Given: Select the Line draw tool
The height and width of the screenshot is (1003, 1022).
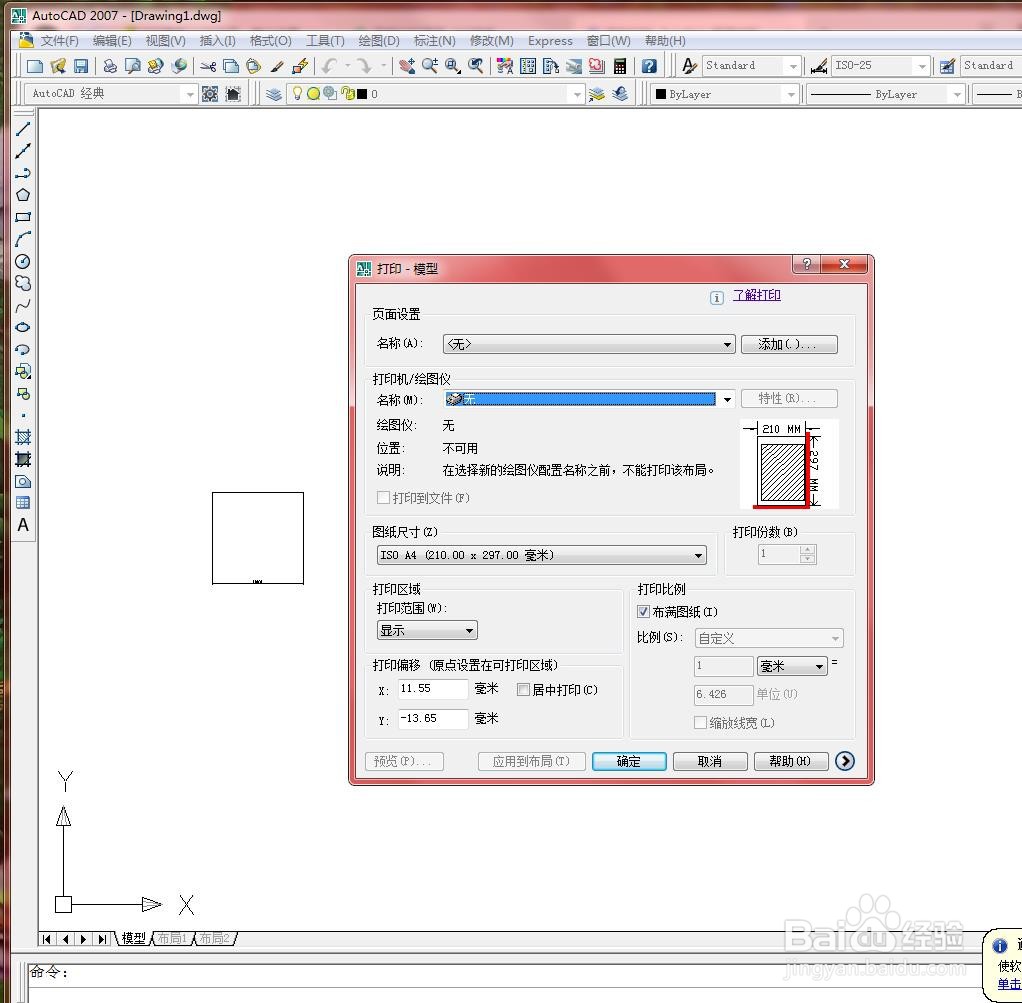Looking at the screenshot, I should (23, 129).
